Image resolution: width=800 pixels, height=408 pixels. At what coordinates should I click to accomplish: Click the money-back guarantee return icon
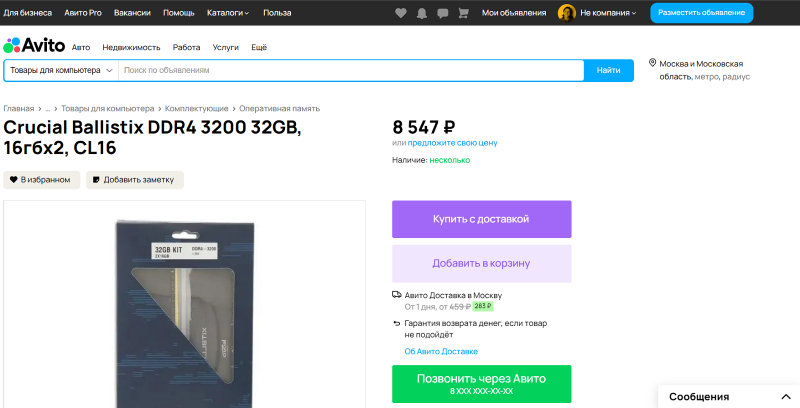point(396,323)
